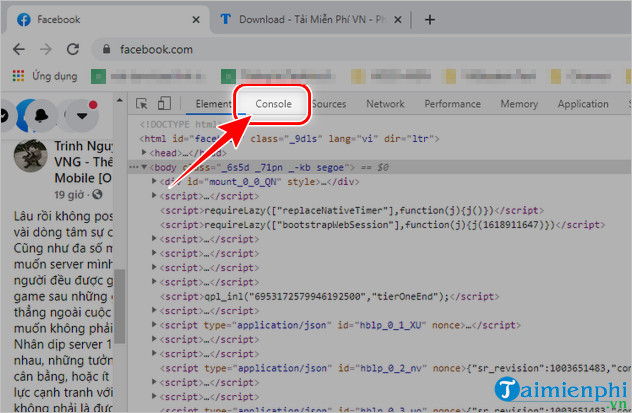The width and height of the screenshot is (632, 413).
Task: Click the browser forward arrow
Action: click(x=46, y=48)
